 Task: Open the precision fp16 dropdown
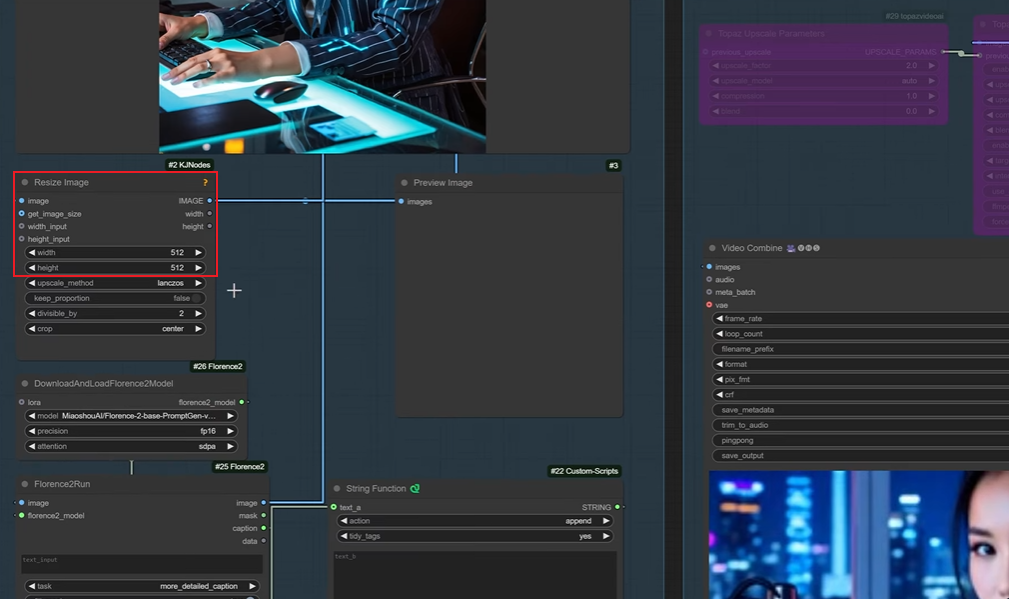pyautogui.click(x=131, y=431)
